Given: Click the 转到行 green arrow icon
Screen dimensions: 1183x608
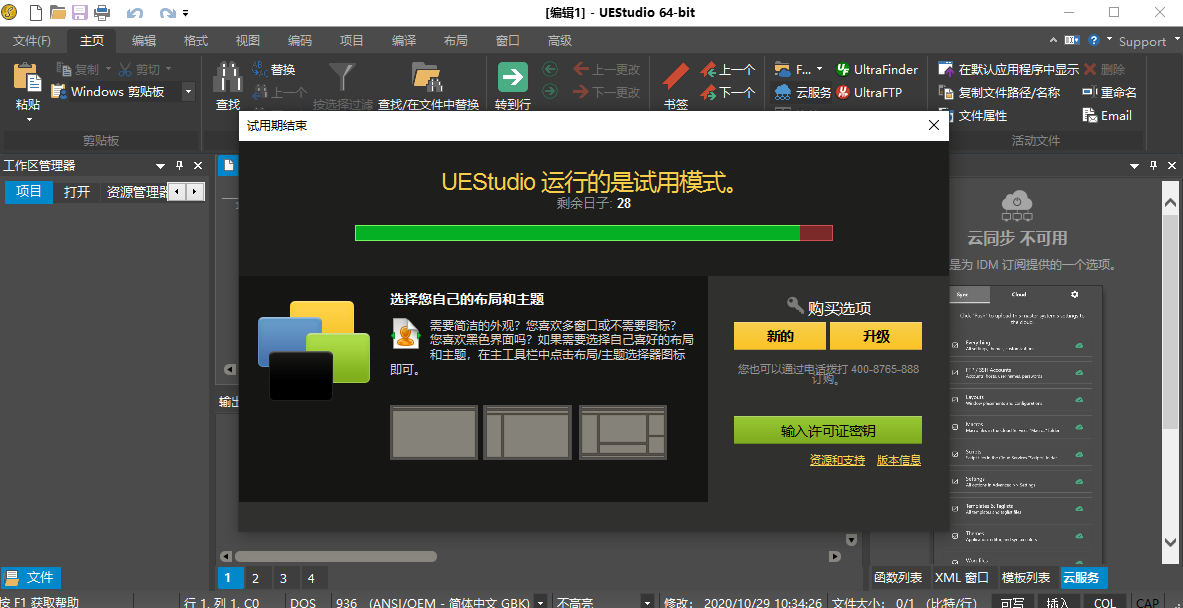Looking at the screenshot, I should [x=513, y=77].
